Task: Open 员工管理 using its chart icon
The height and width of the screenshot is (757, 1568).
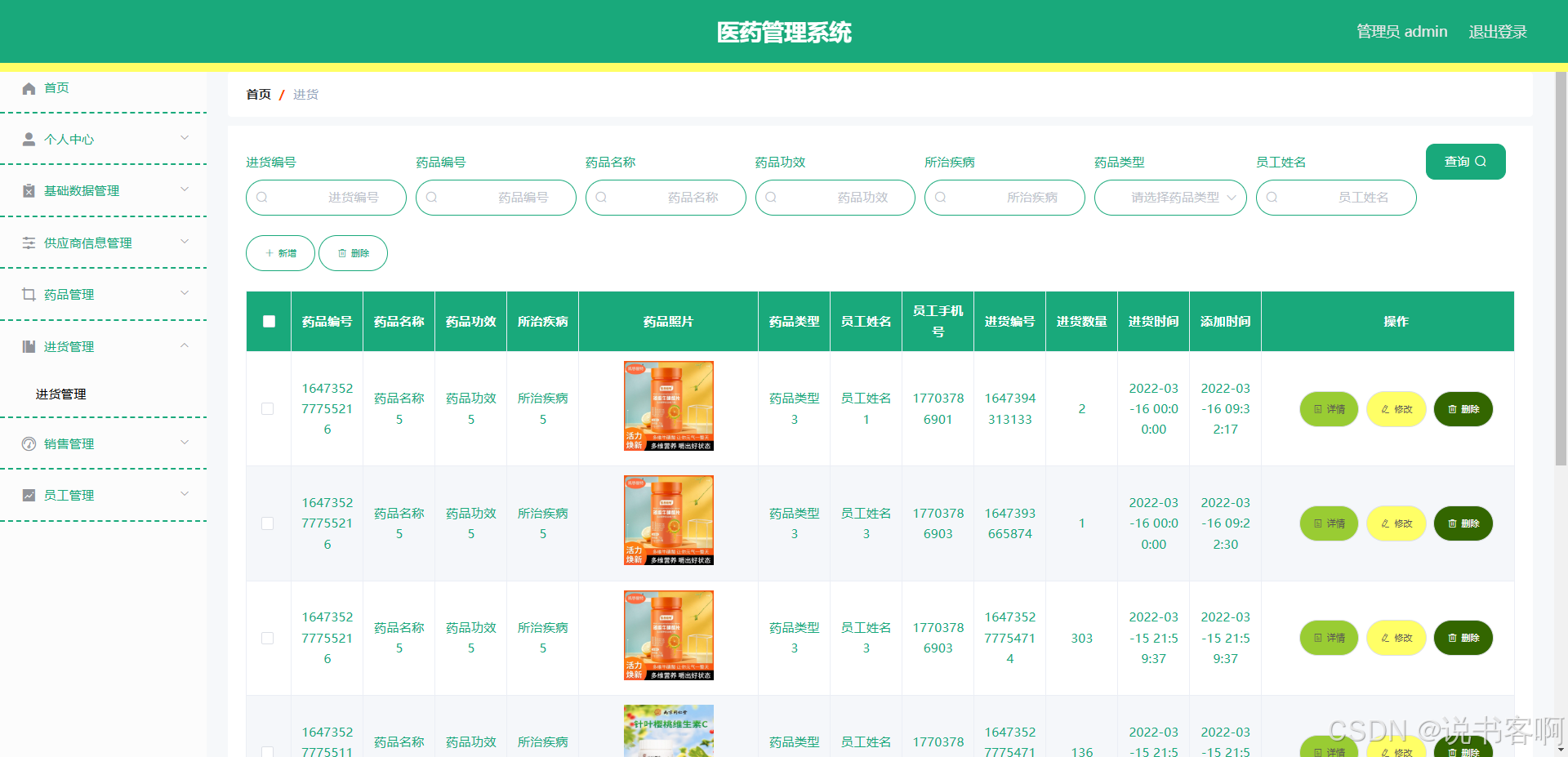Action: click(29, 495)
